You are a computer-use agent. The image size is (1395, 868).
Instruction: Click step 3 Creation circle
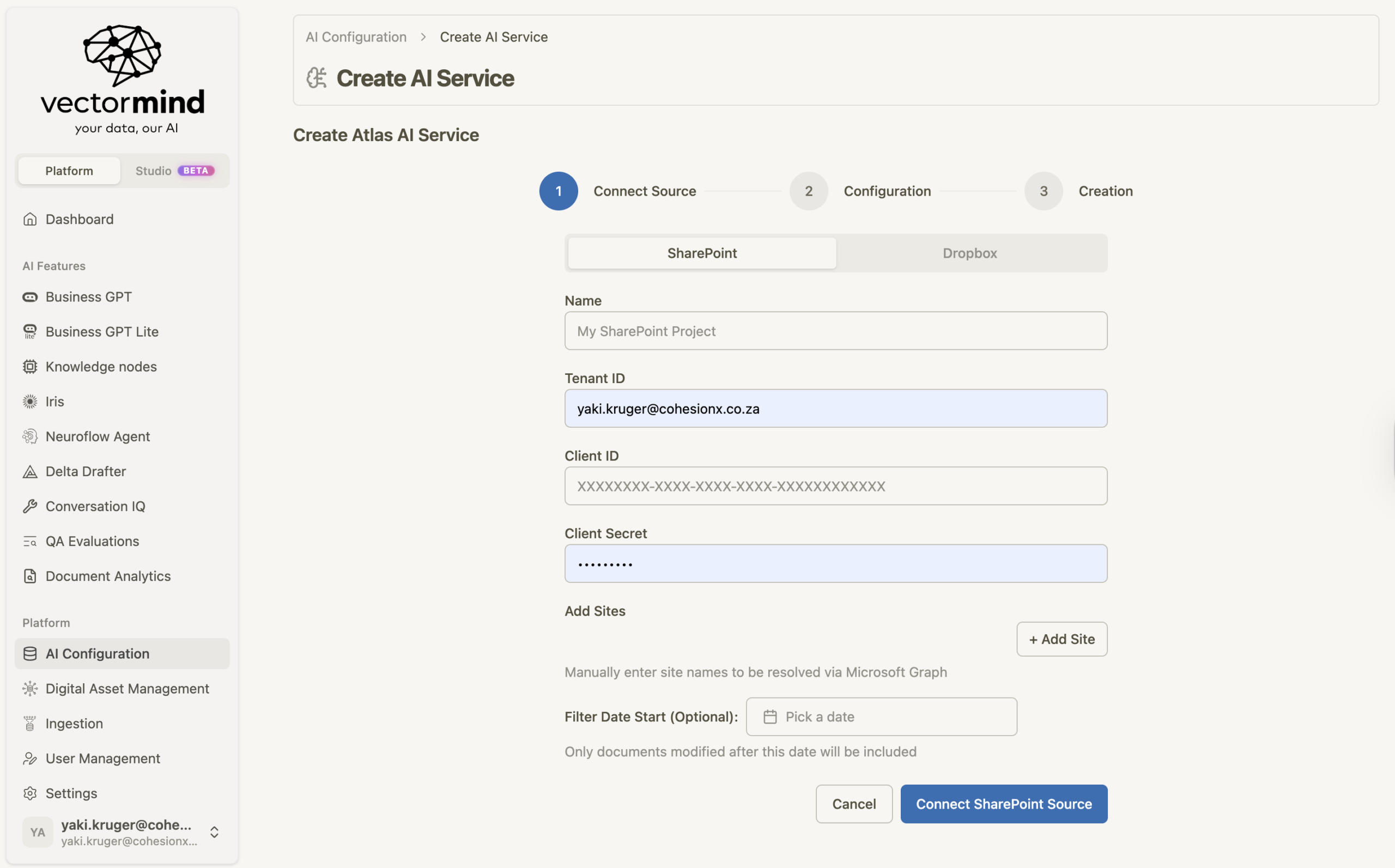point(1044,191)
